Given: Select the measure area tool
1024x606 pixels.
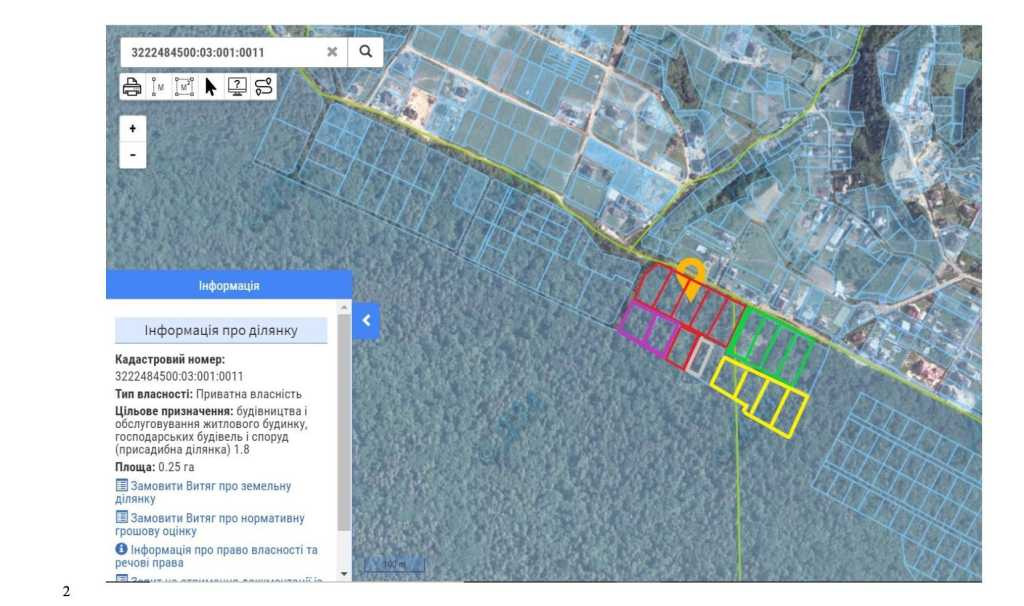Looking at the screenshot, I should click(184, 87).
